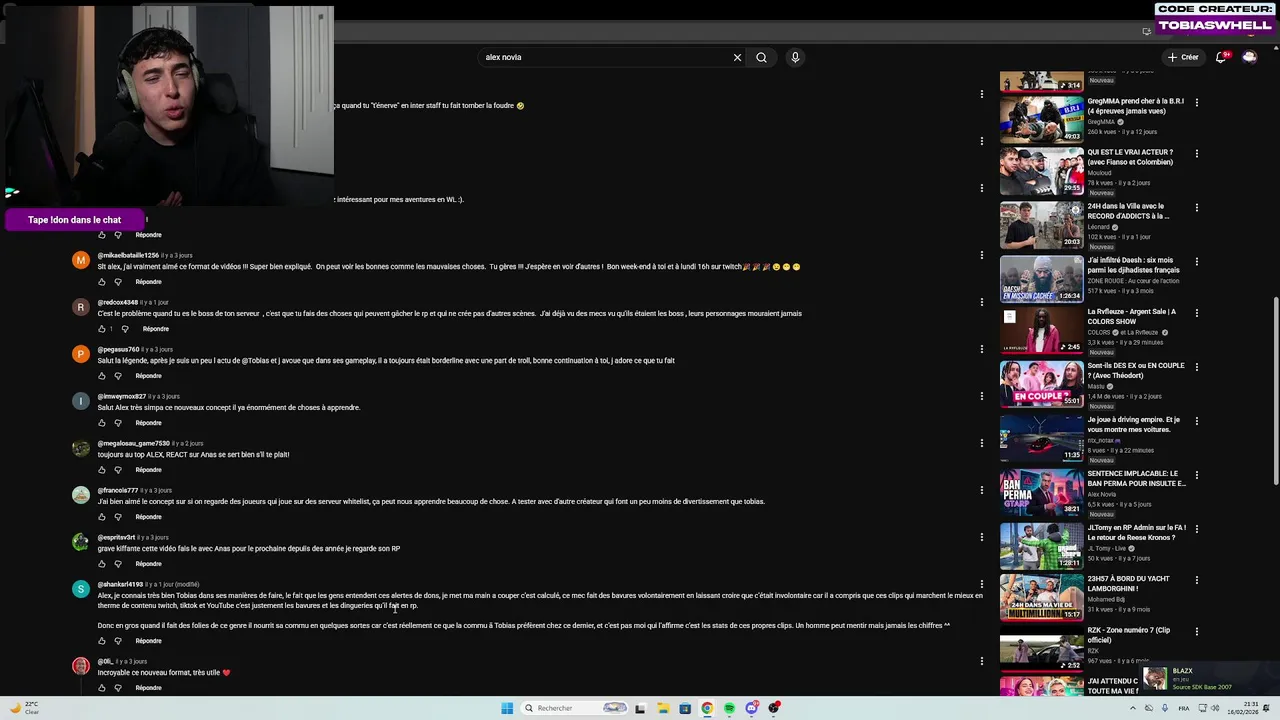Screen dimensions: 1280x720
Task: Switch to Google Chrome in taskbar
Action: 707,708
